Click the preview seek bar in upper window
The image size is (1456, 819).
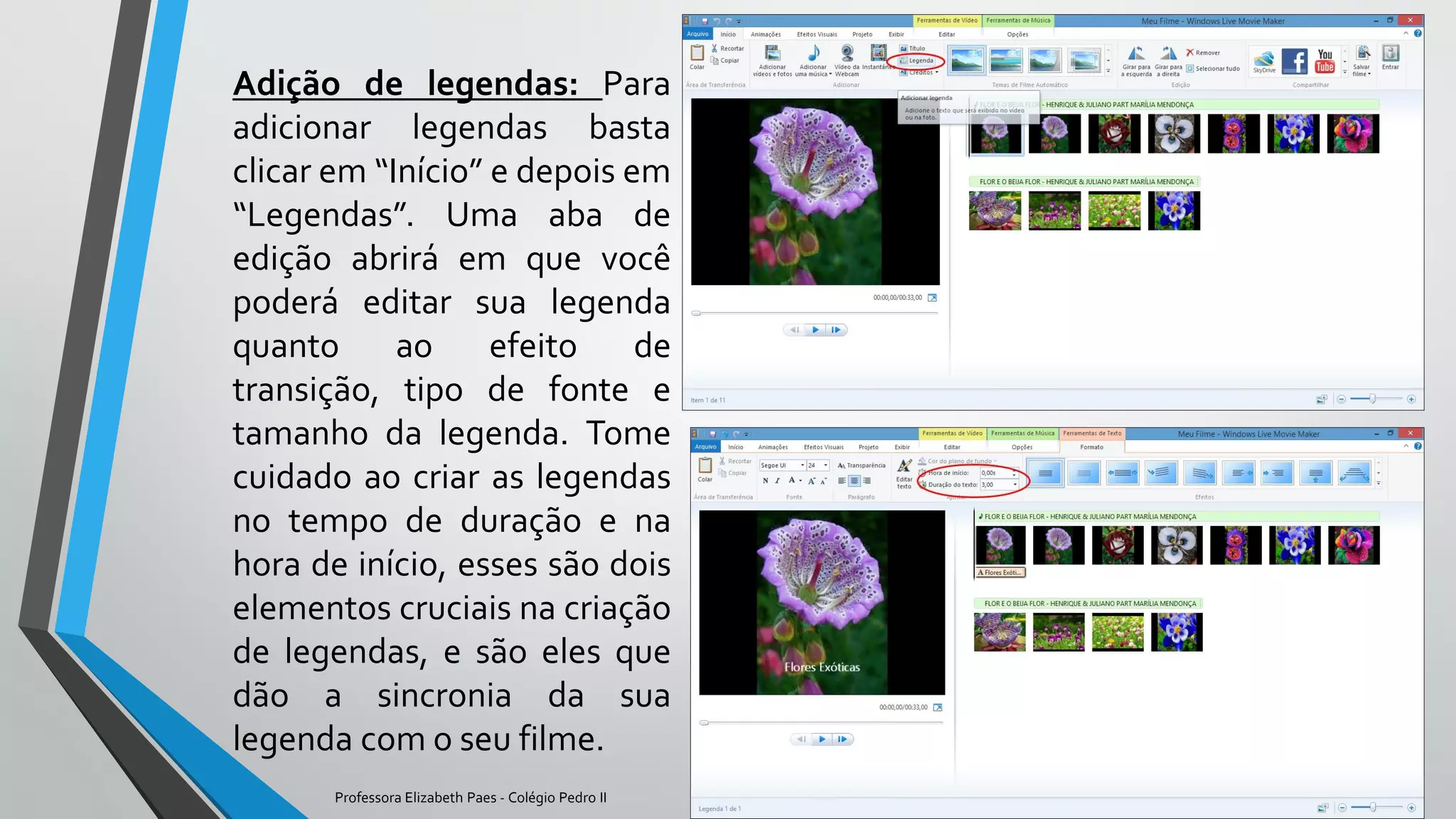(815, 313)
